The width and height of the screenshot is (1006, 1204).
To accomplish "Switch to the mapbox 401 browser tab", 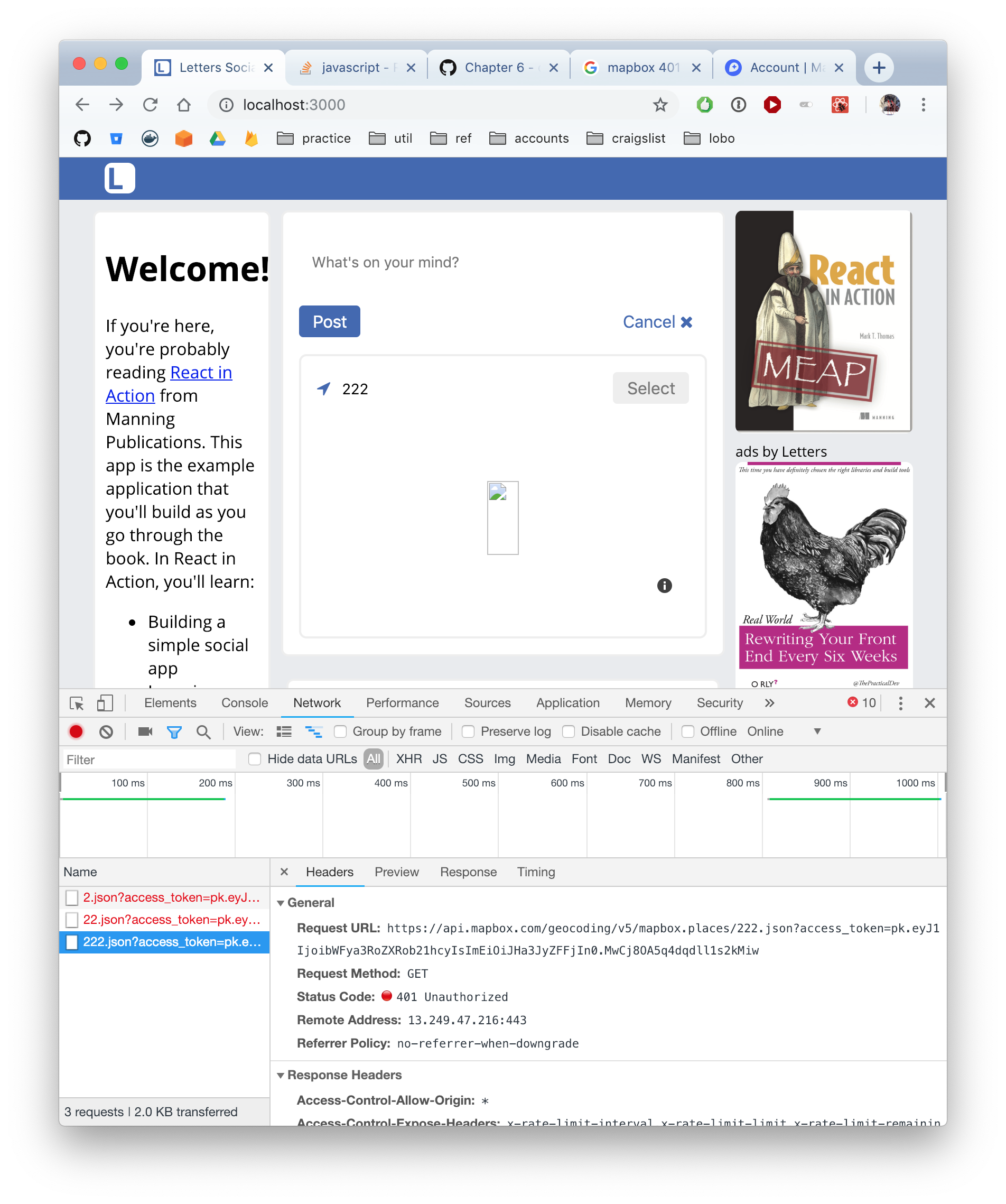I will click(642, 68).
